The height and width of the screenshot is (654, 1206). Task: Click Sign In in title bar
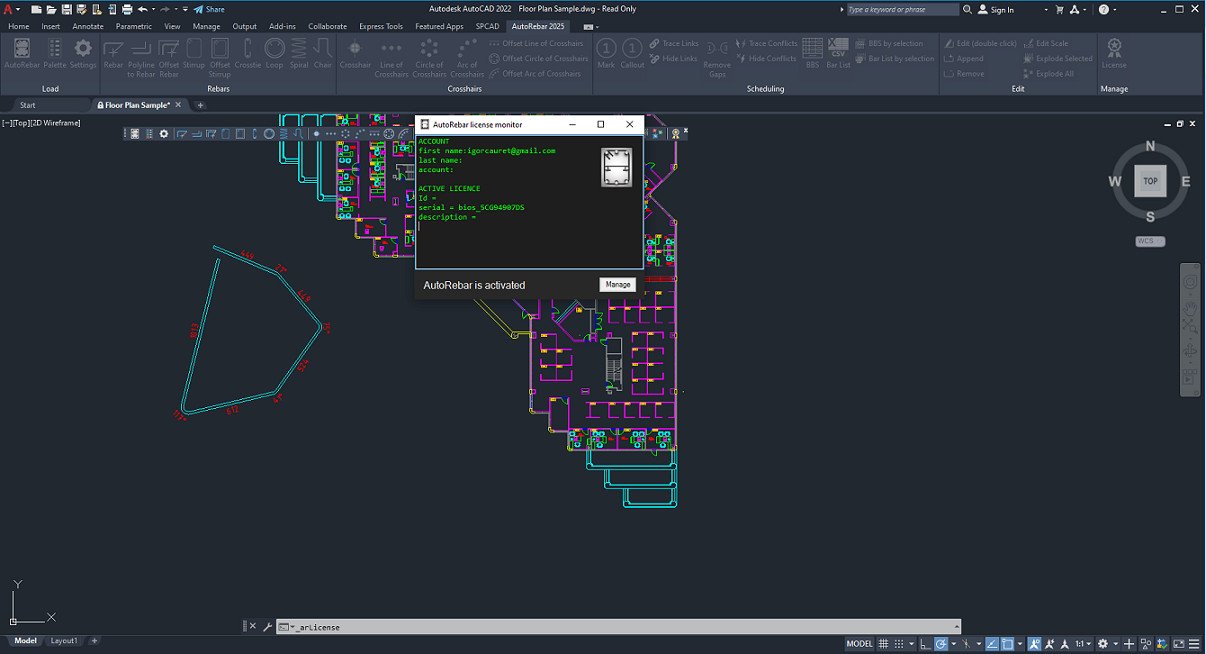pyautogui.click(x=996, y=9)
